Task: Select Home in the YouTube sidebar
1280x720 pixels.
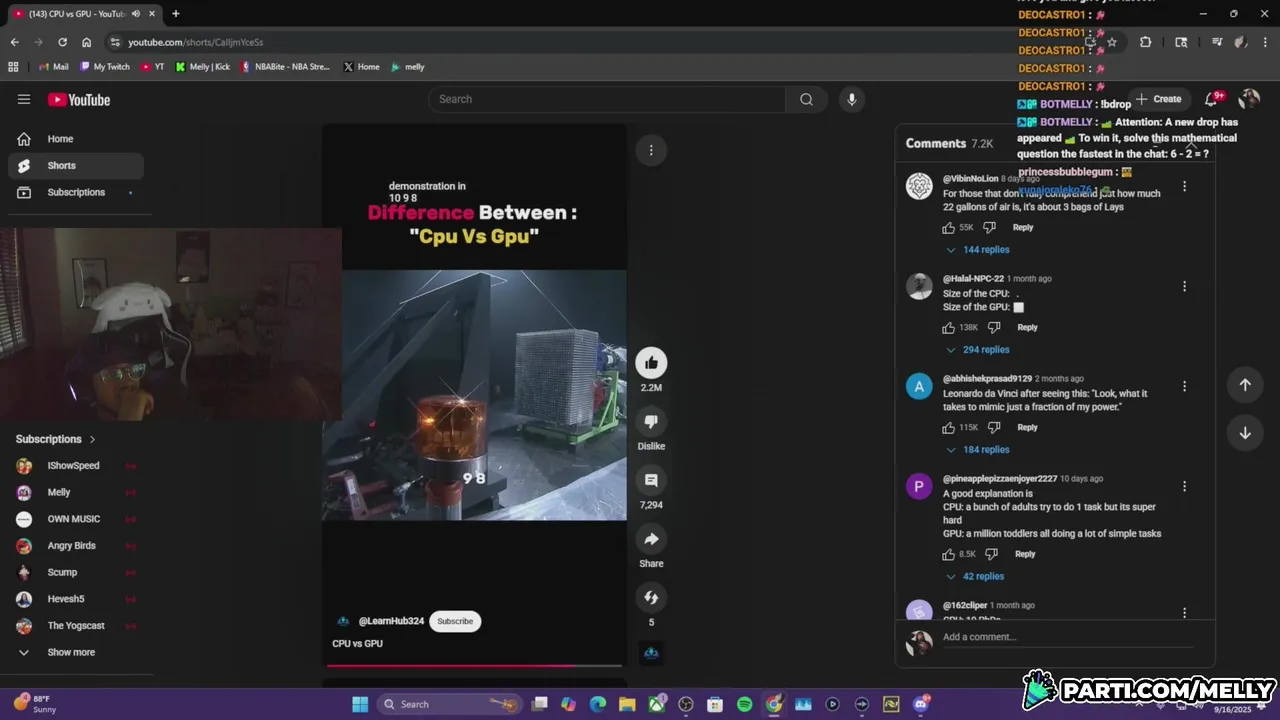Action: coord(76,139)
